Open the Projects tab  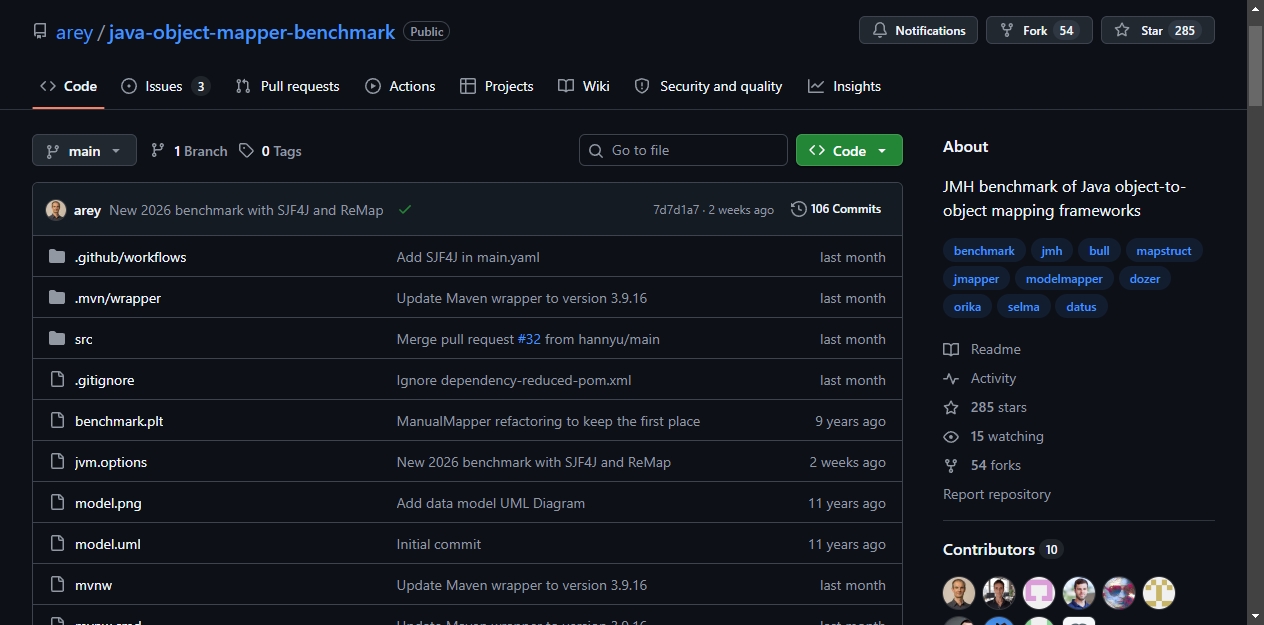496,86
